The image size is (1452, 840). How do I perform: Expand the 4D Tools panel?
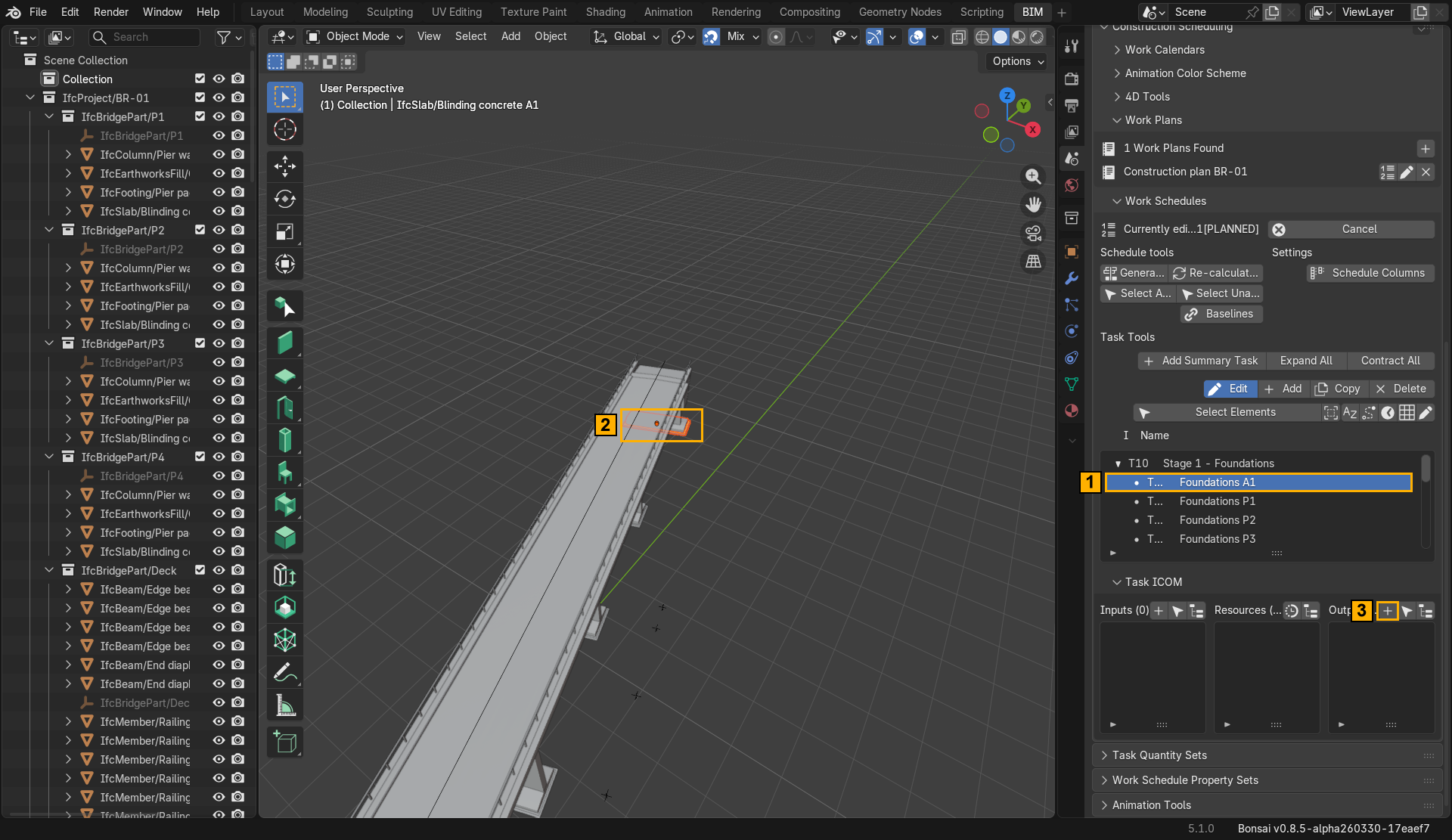(1147, 97)
